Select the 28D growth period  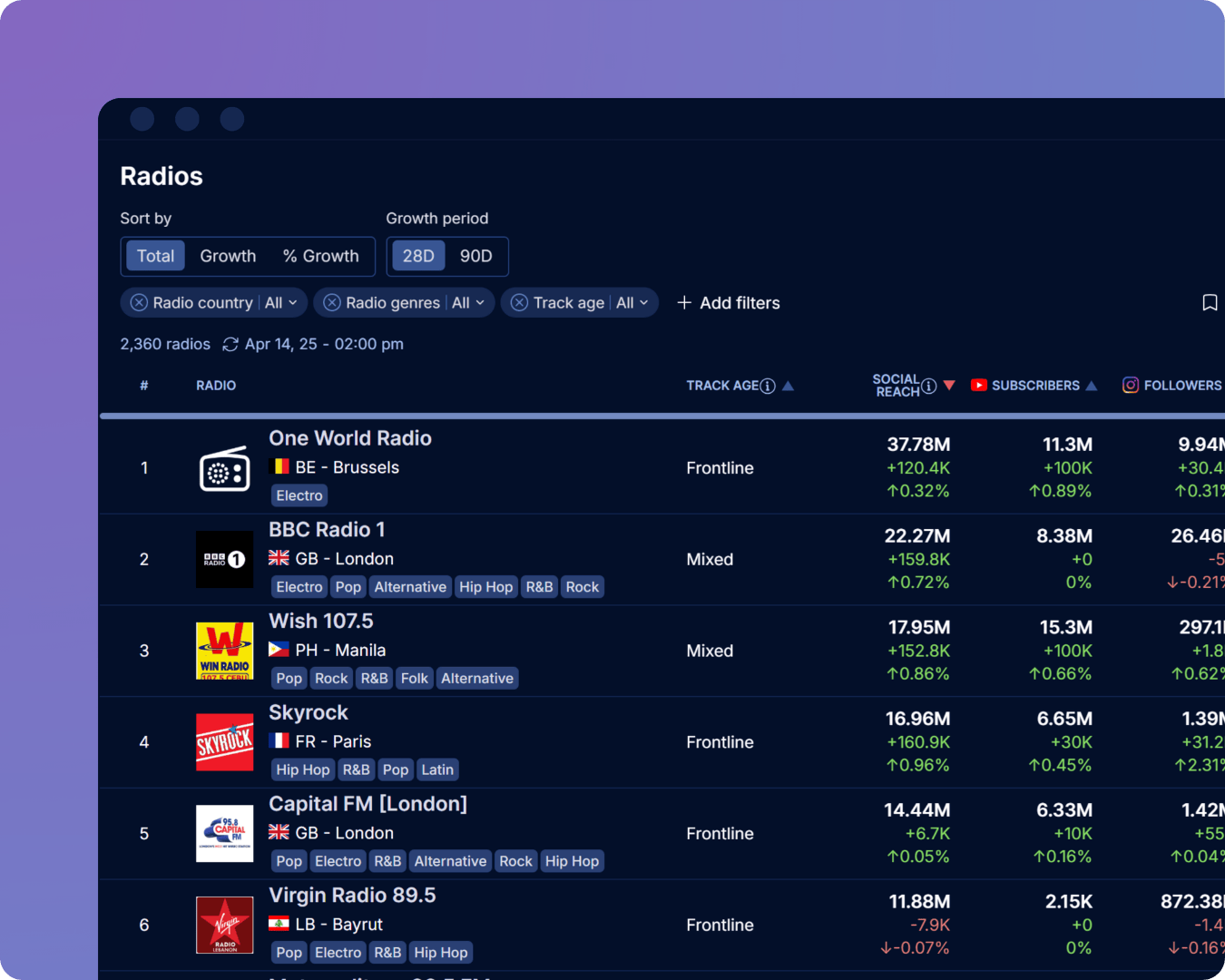[418, 257]
